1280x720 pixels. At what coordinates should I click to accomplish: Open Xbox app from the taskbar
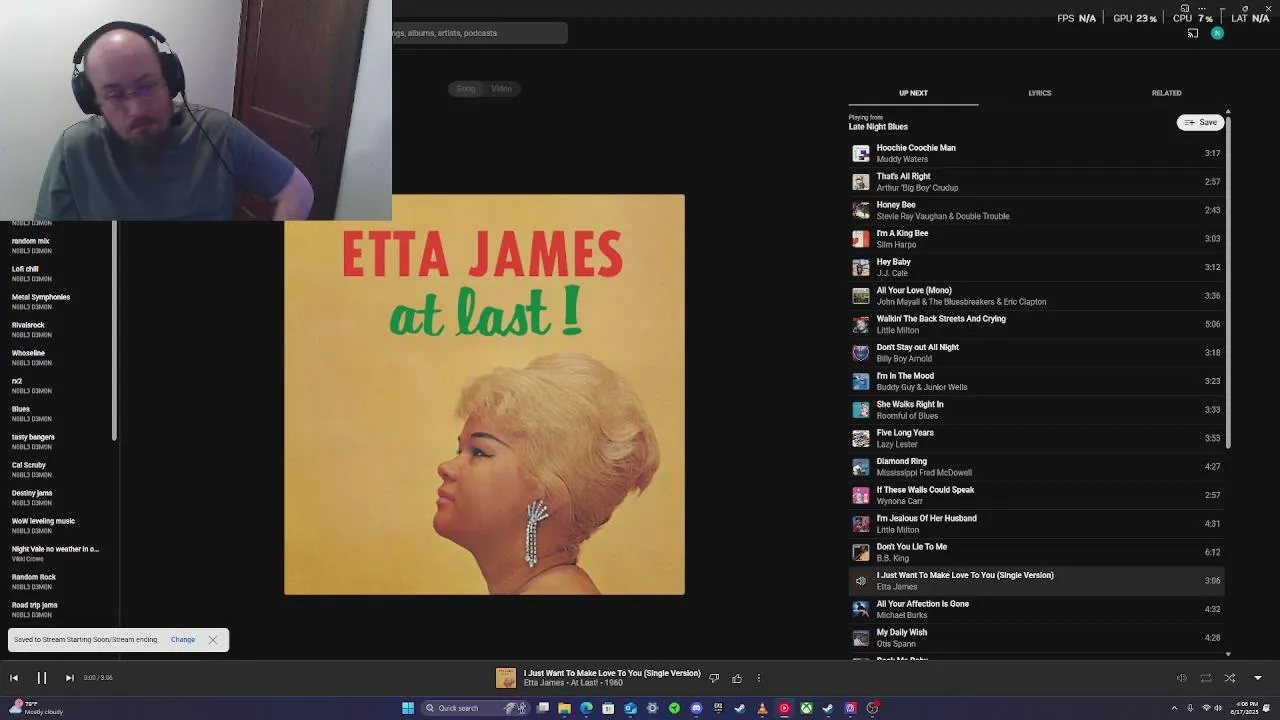(x=806, y=708)
